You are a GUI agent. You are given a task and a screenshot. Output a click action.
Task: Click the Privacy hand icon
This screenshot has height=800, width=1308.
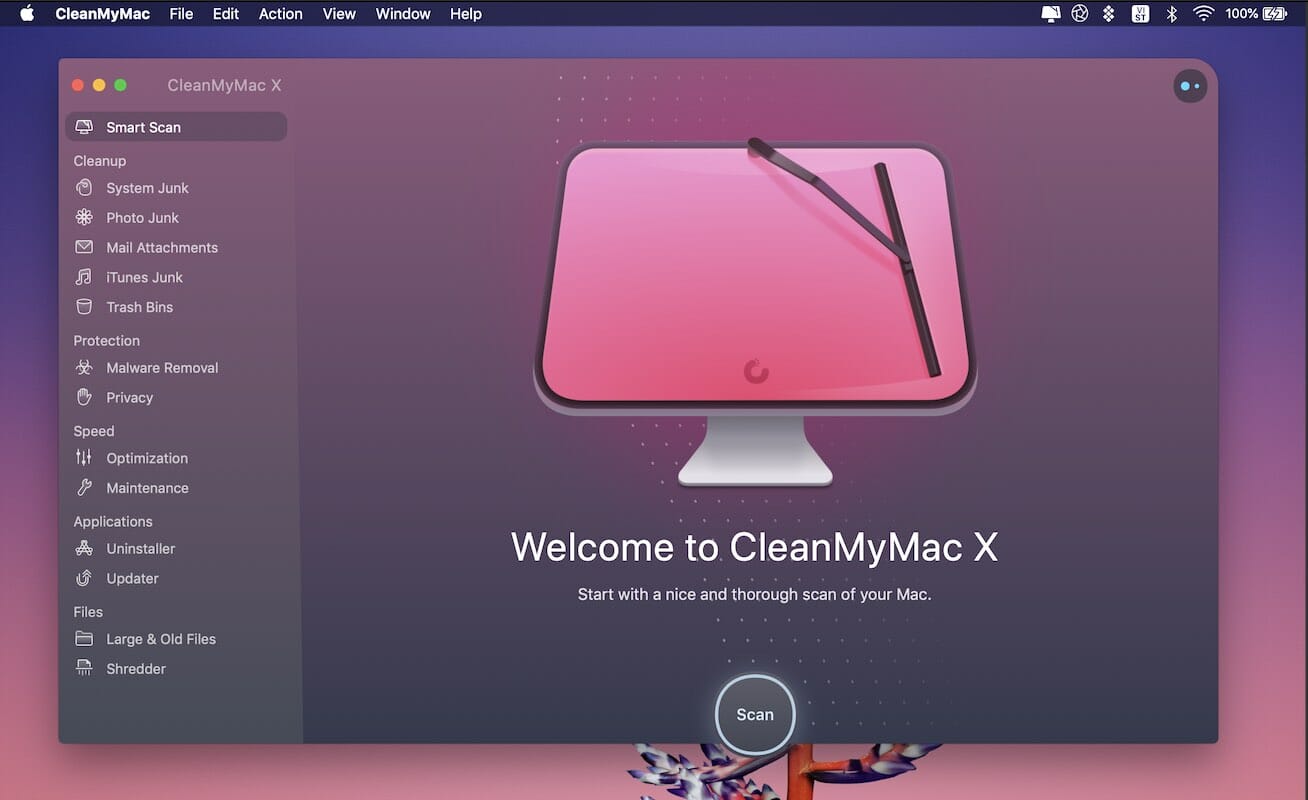84,397
